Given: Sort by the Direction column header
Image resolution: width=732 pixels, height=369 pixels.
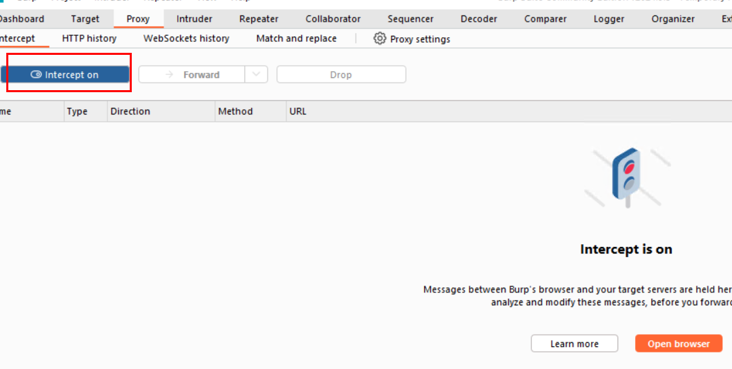Looking at the screenshot, I should coord(161,112).
